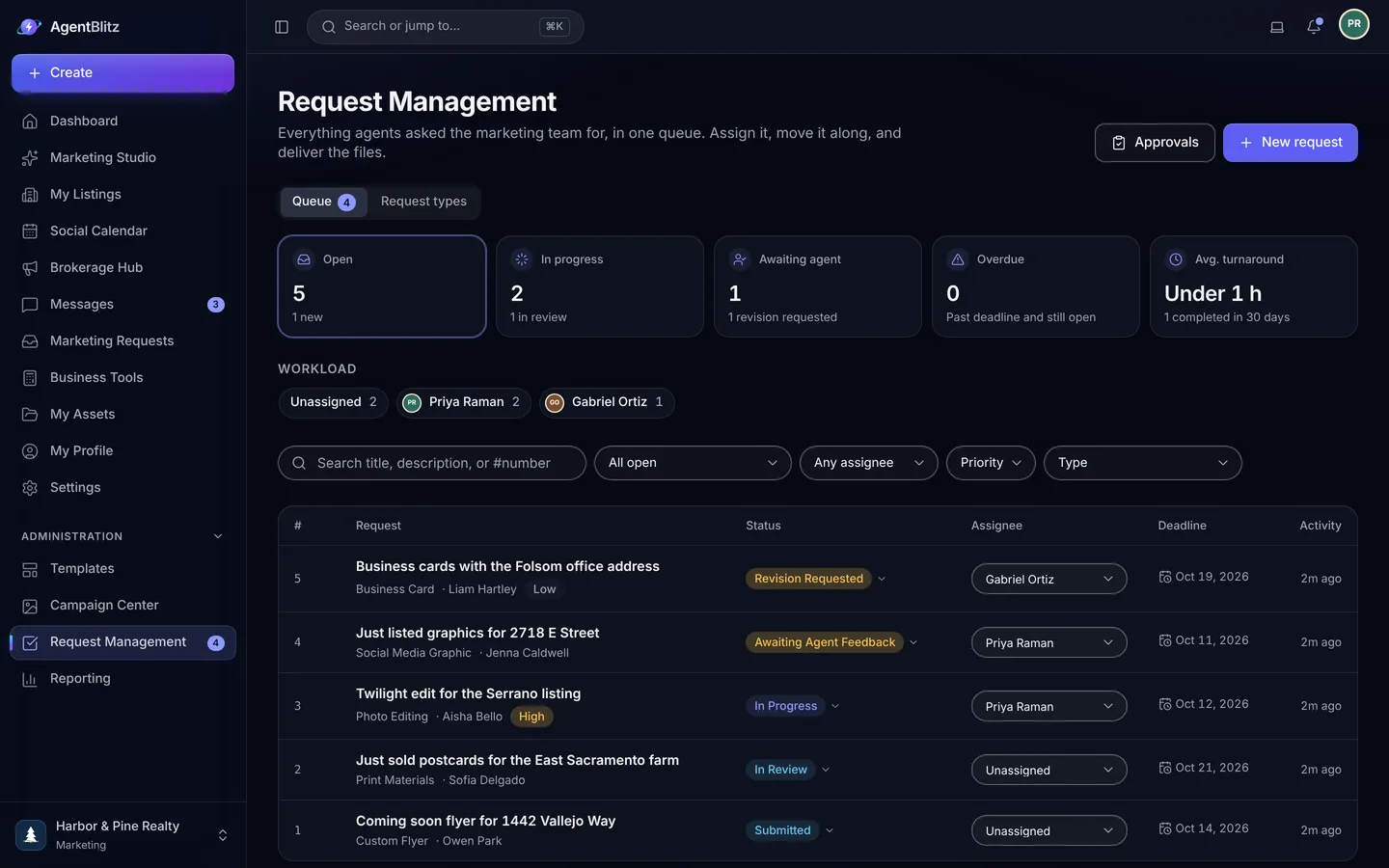Open the Harbor & Pine Realty workspace switcher
The image size is (1389, 868).
[x=123, y=835]
